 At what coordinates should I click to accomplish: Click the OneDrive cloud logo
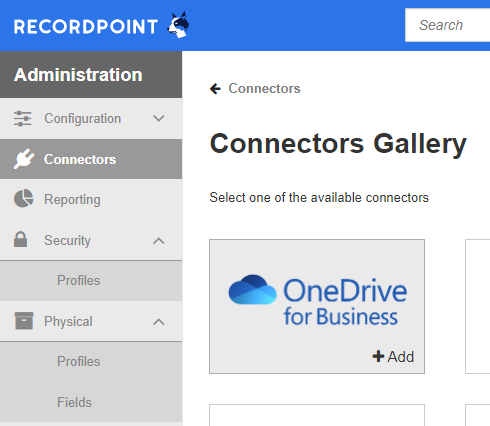(253, 289)
